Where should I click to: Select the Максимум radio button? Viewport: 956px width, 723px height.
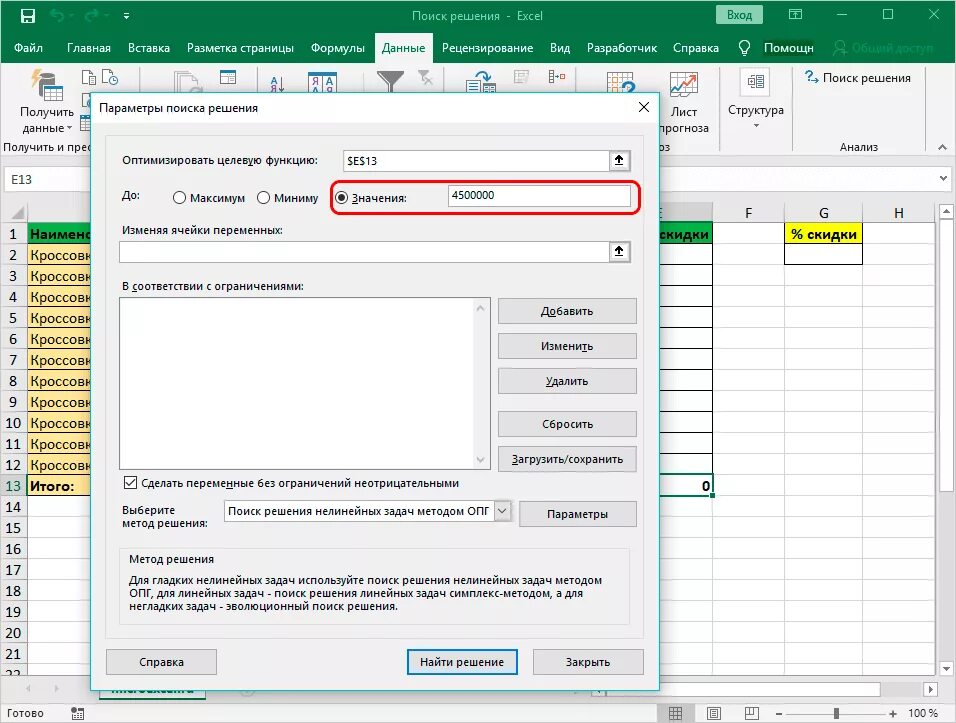(x=179, y=198)
